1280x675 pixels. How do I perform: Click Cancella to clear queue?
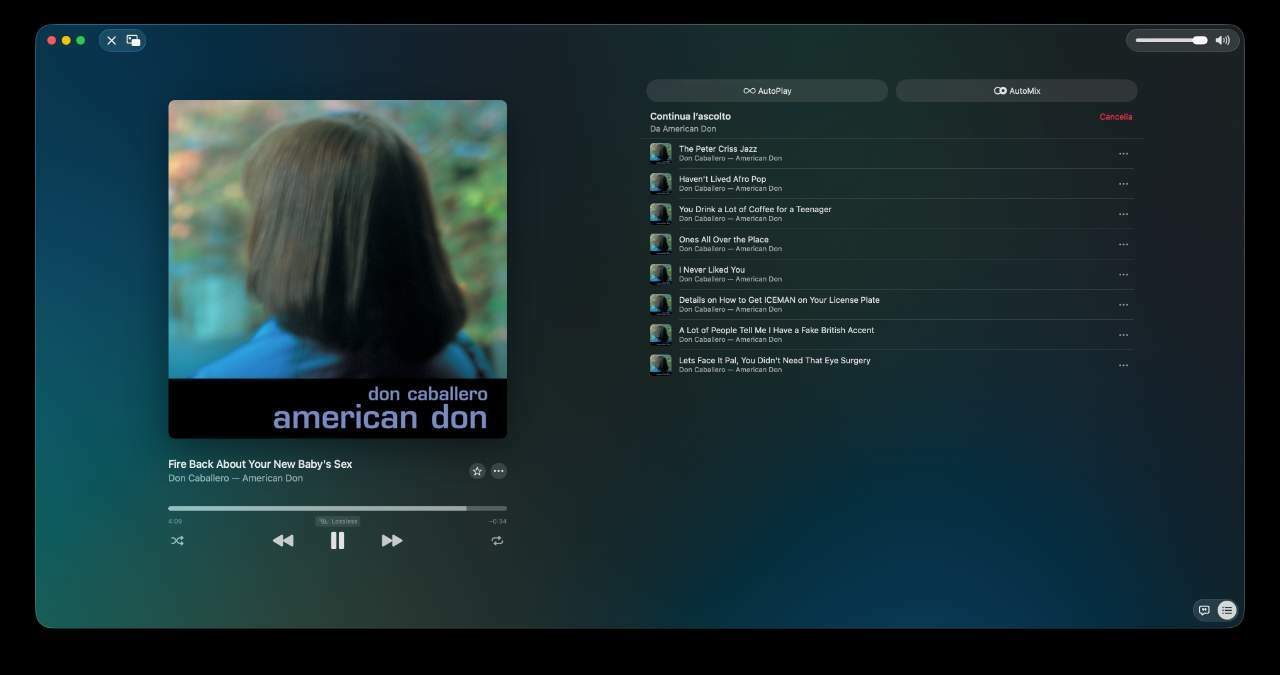(1116, 117)
